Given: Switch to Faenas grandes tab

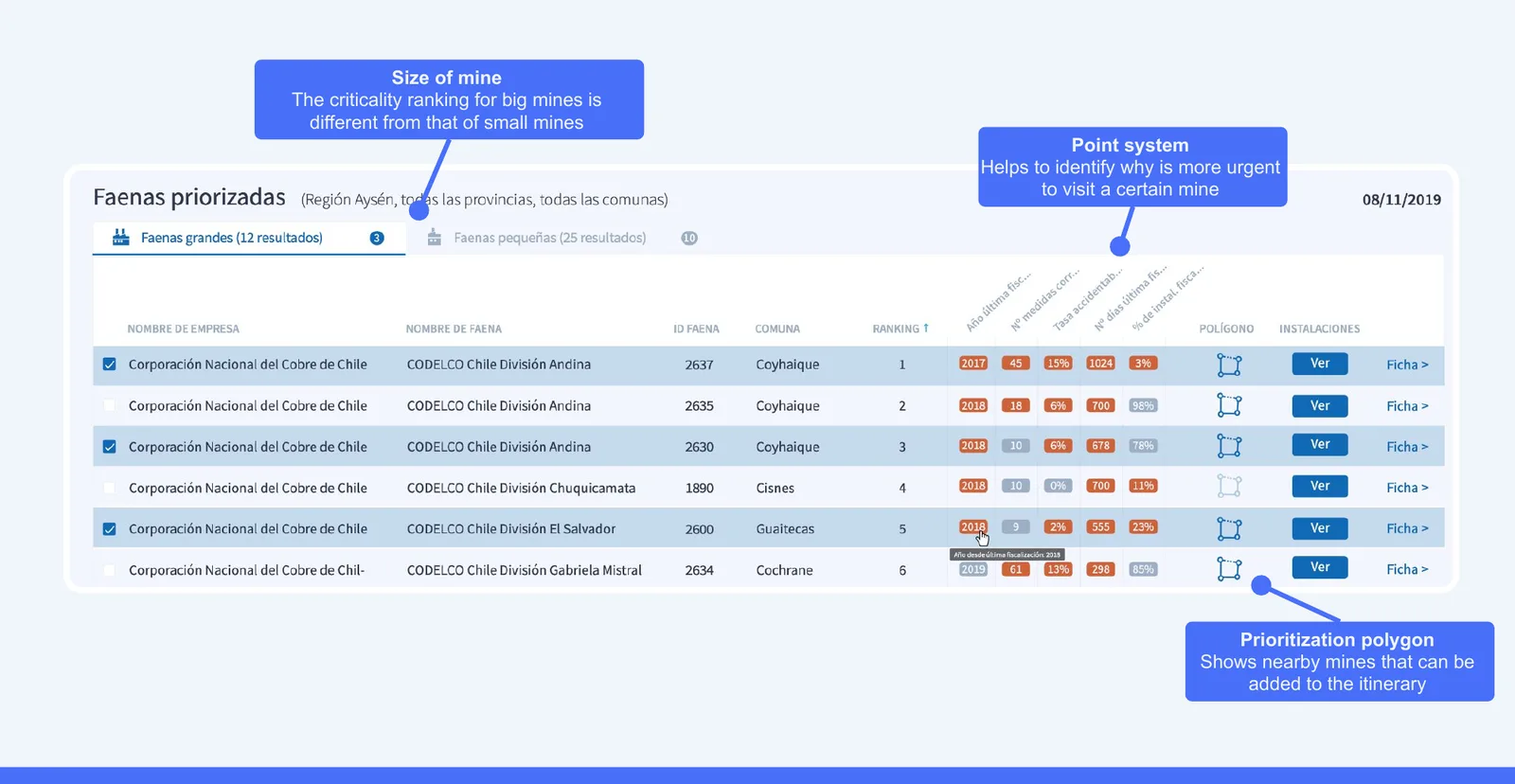Looking at the screenshot, I should [x=249, y=238].
